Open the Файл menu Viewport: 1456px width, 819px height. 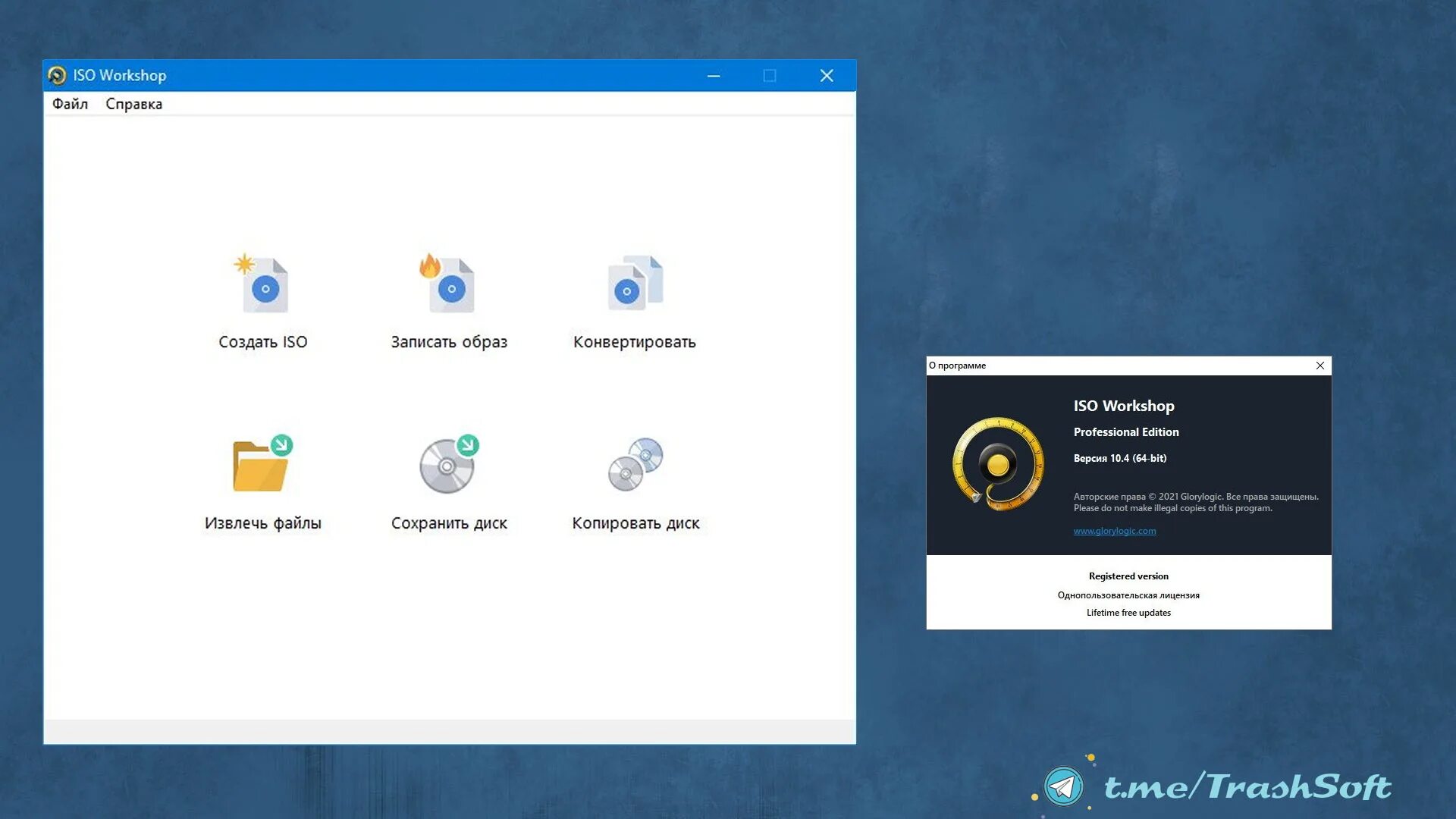(70, 104)
